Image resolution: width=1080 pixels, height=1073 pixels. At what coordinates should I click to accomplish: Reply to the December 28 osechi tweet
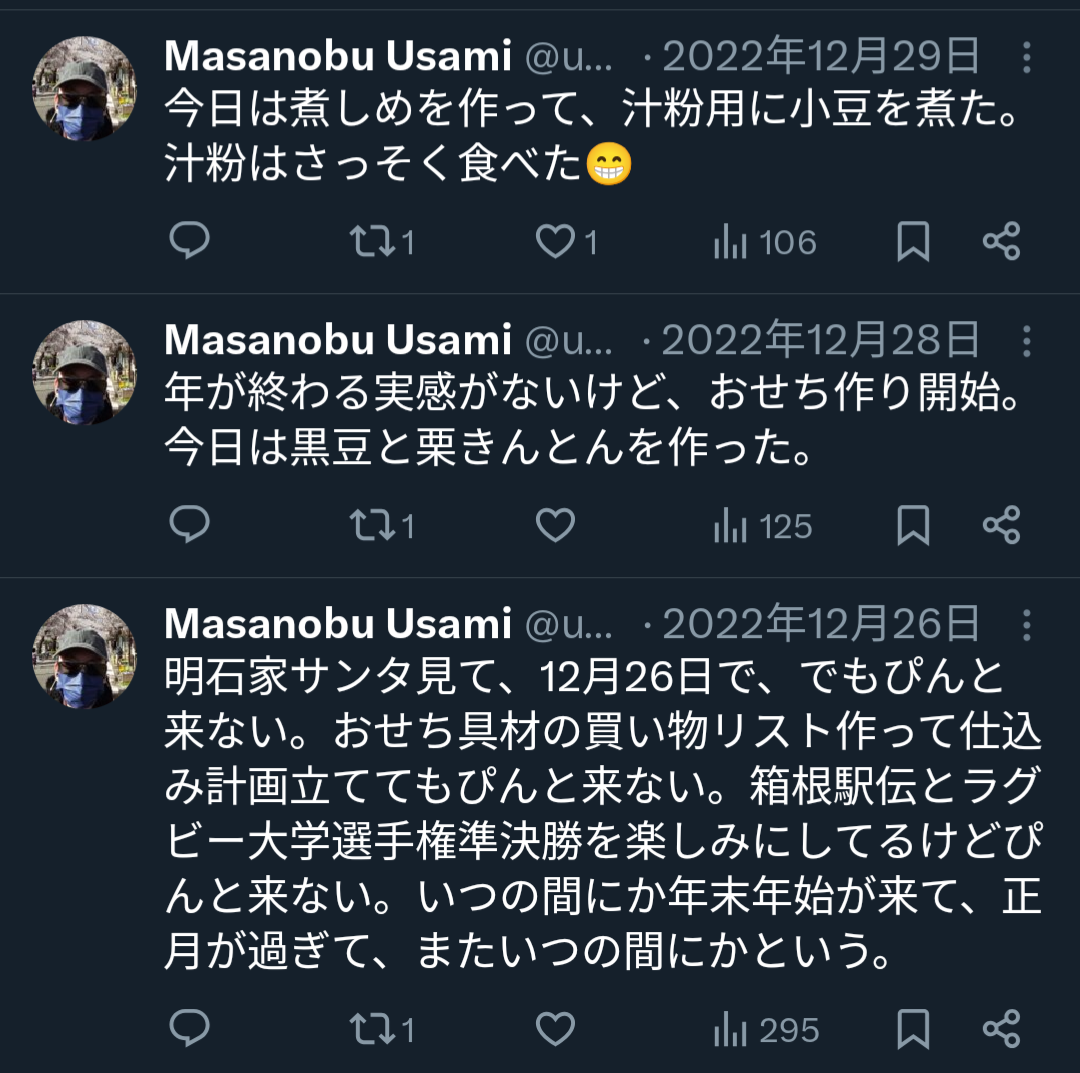(189, 525)
